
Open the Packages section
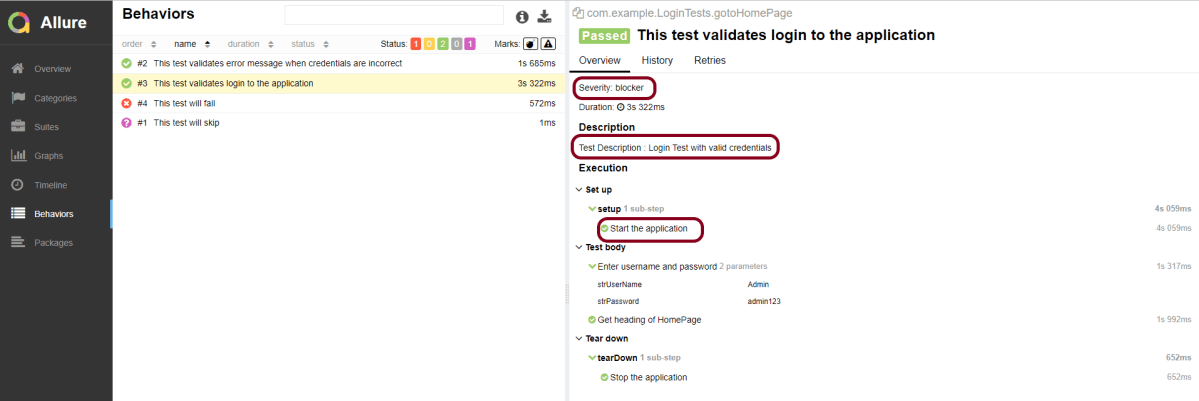tap(54, 242)
